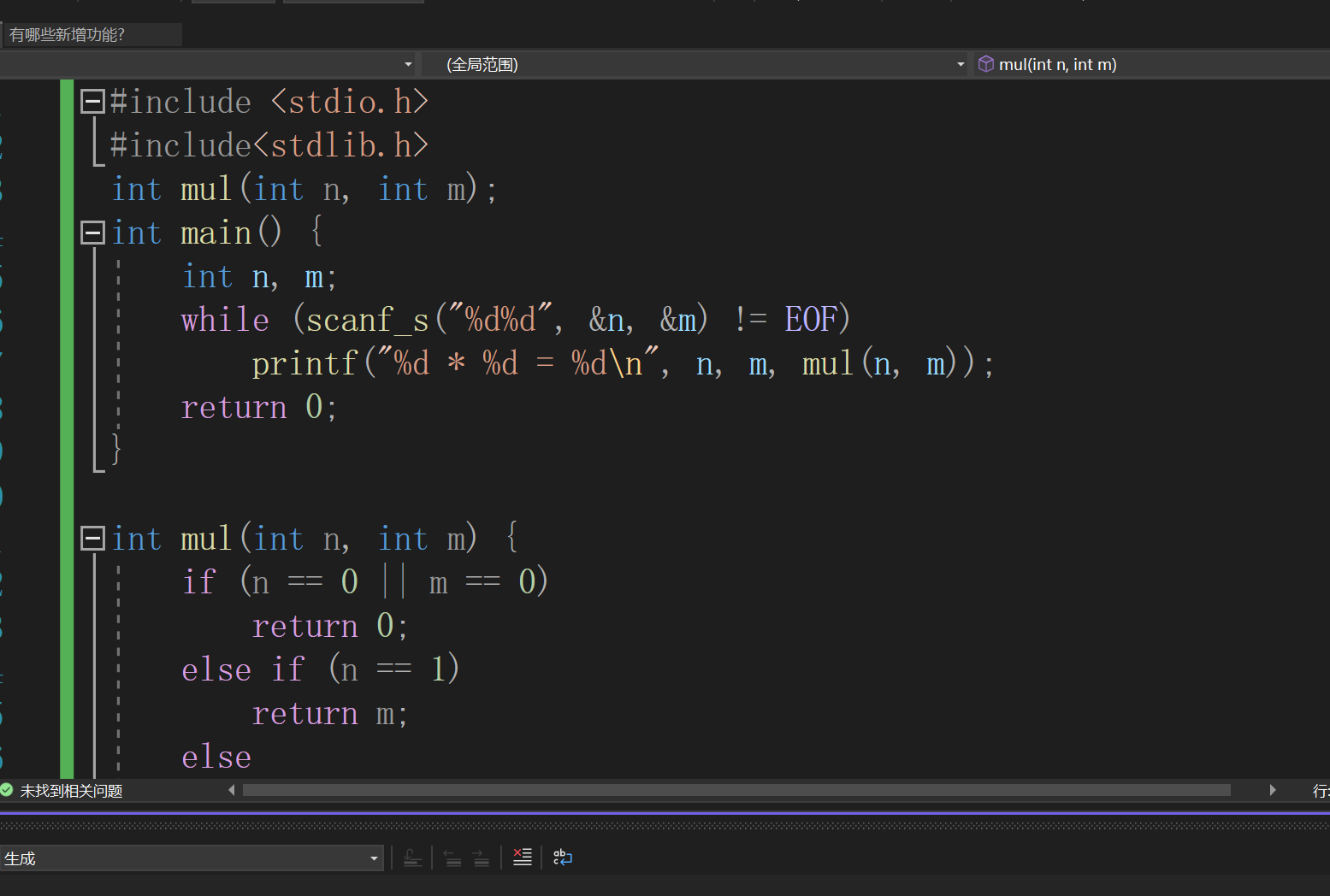Click the mul(int n, int m) cube icon
The height and width of the screenshot is (896, 1330).
click(986, 64)
